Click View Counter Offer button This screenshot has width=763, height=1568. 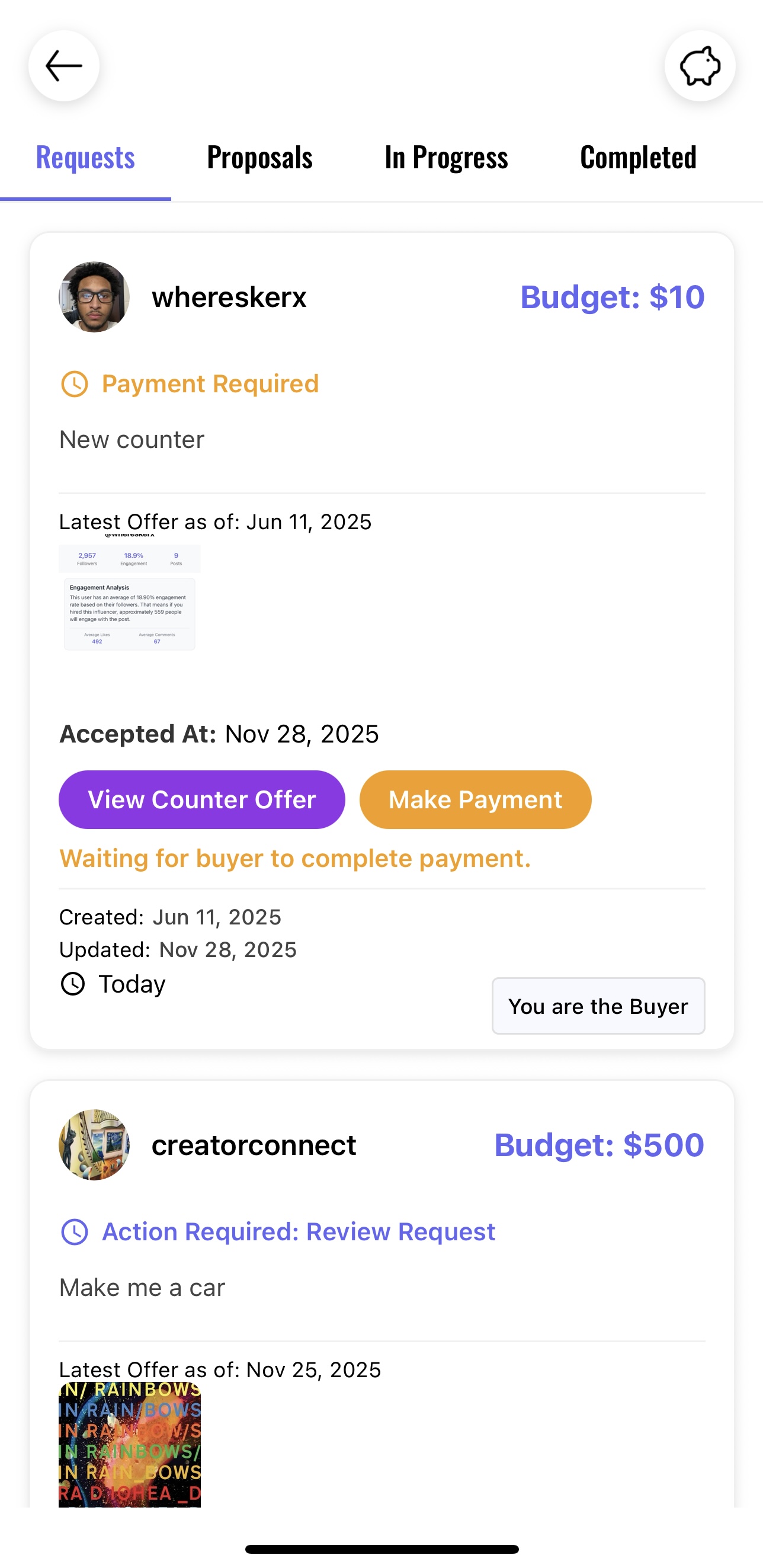click(x=202, y=800)
